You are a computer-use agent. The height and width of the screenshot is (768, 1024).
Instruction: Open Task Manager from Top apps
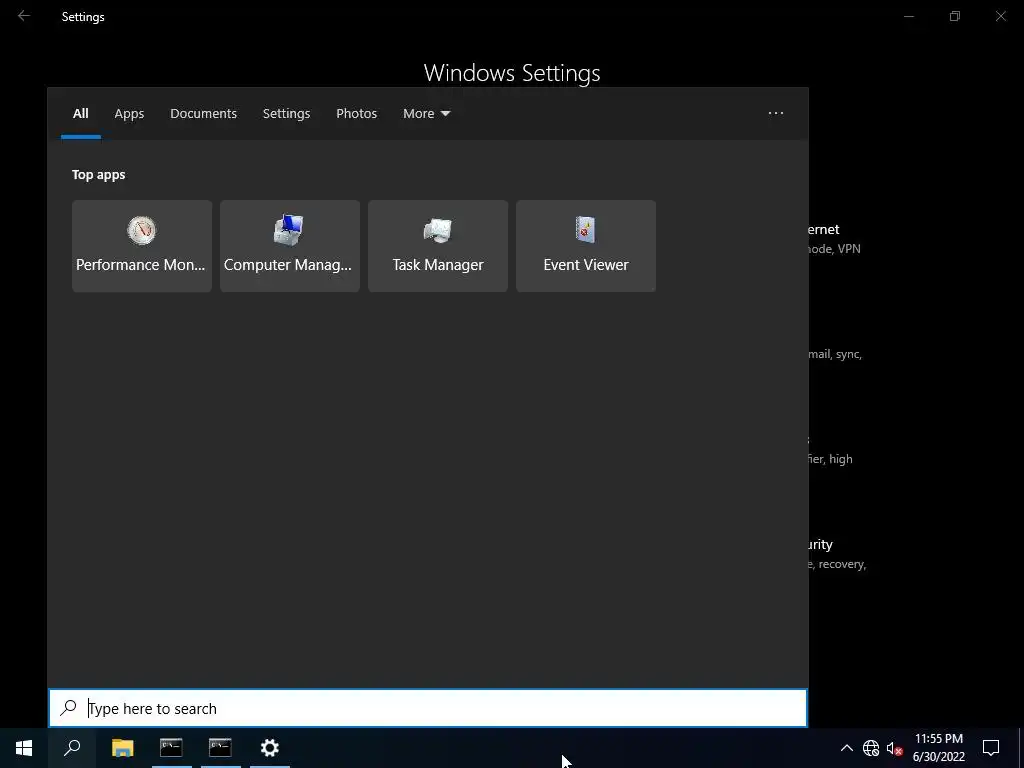coord(438,246)
